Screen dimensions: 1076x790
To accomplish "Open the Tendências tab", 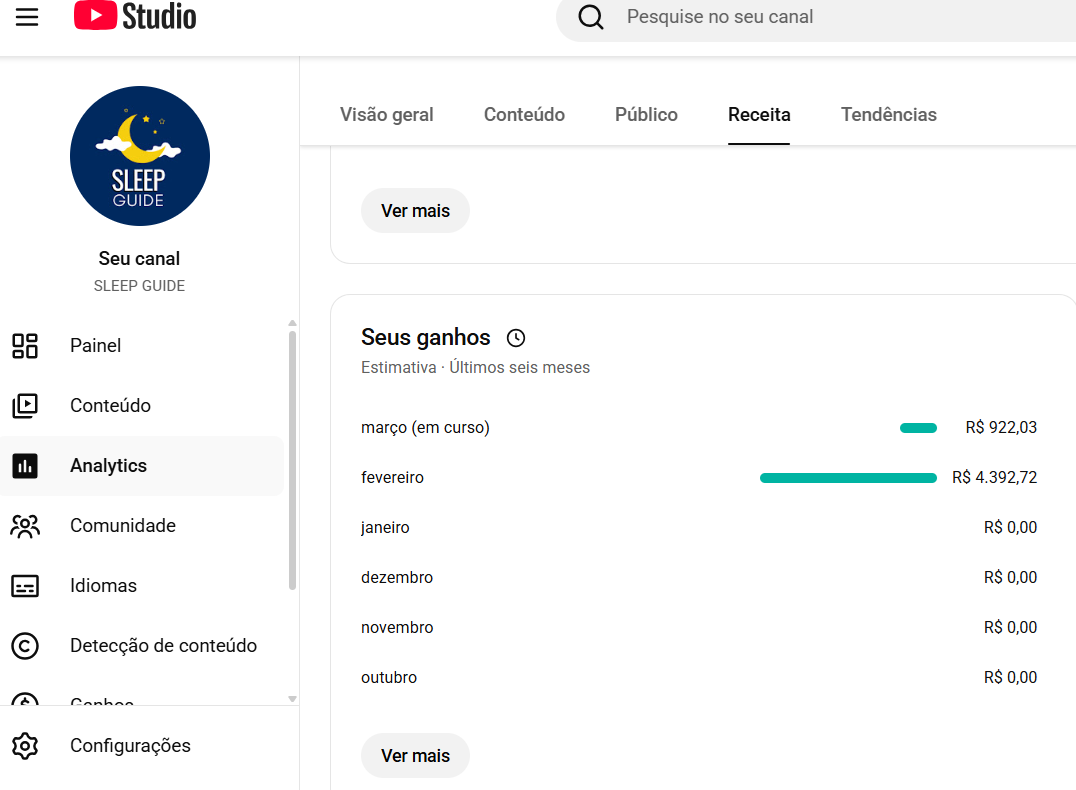I will tap(888, 115).
